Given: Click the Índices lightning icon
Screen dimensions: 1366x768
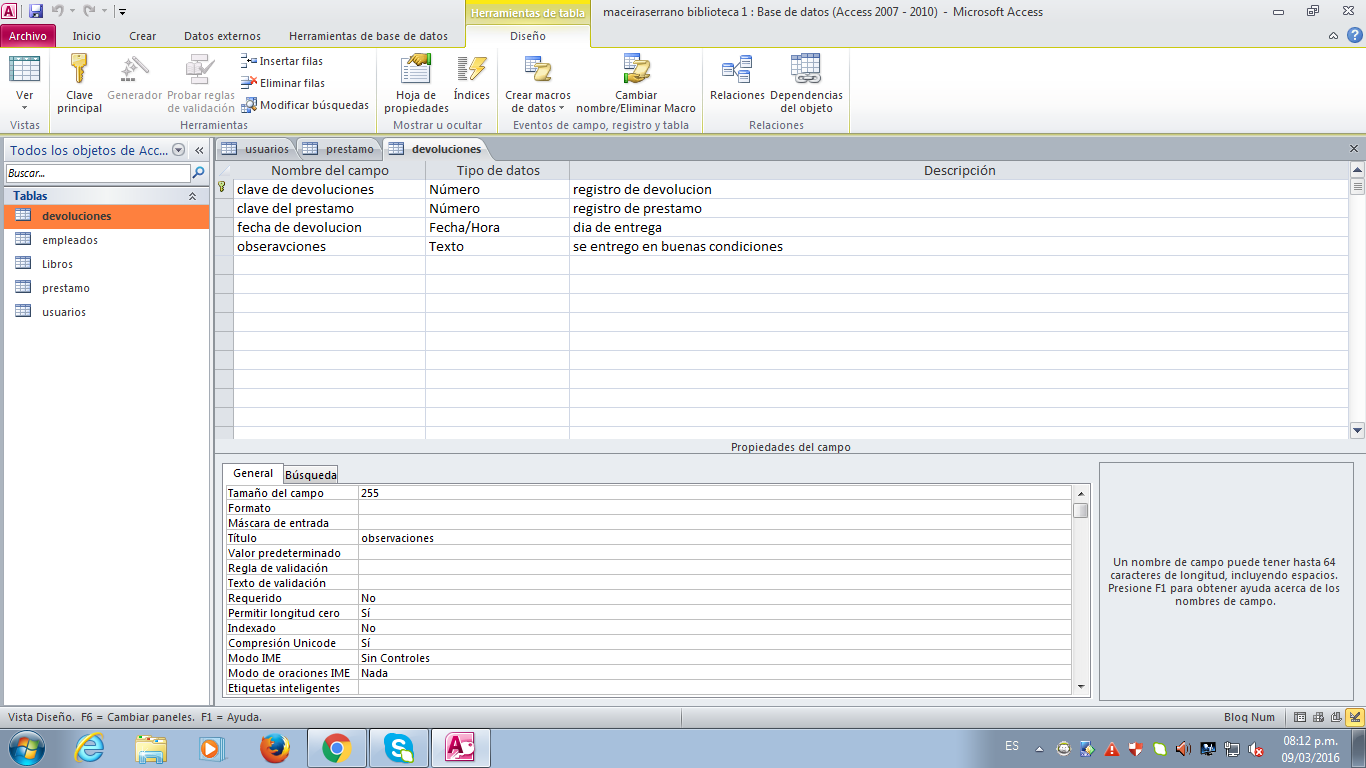Looking at the screenshot, I should click(471, 70).
